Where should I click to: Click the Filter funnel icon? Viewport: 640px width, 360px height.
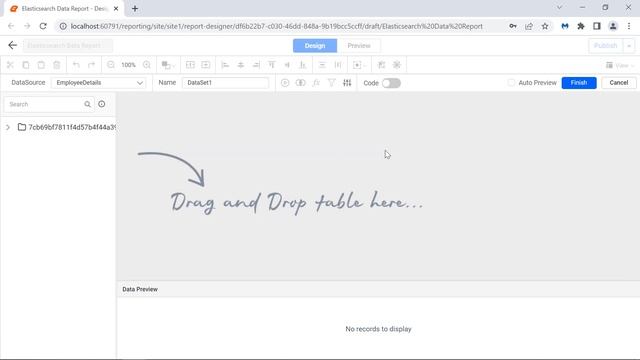tap(331, 83)
